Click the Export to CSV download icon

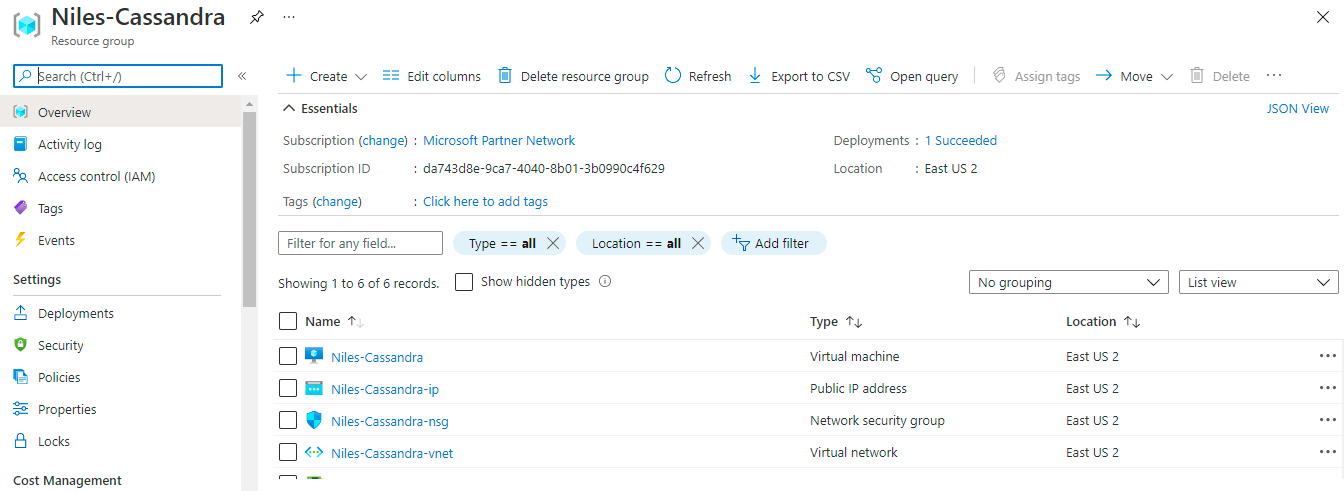(755, 76)
